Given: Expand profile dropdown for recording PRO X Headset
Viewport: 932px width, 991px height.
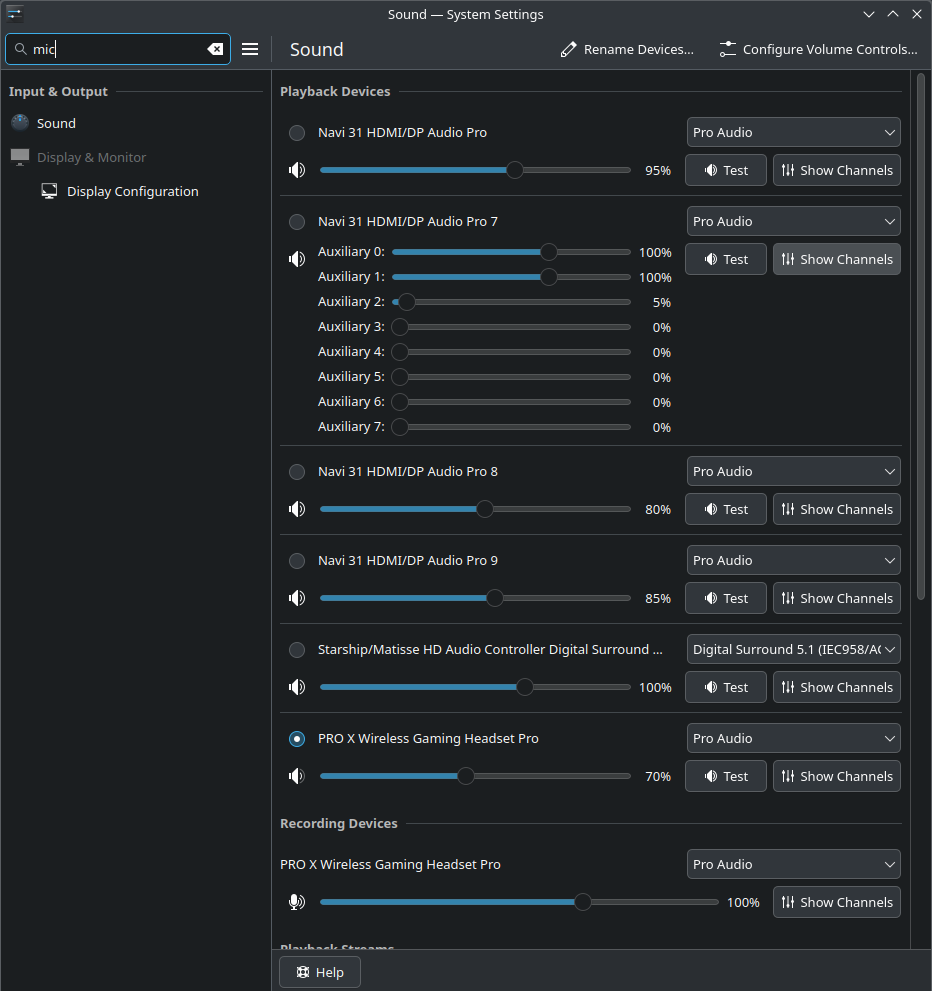Looking at the screenshot, I should click(793, 864).
